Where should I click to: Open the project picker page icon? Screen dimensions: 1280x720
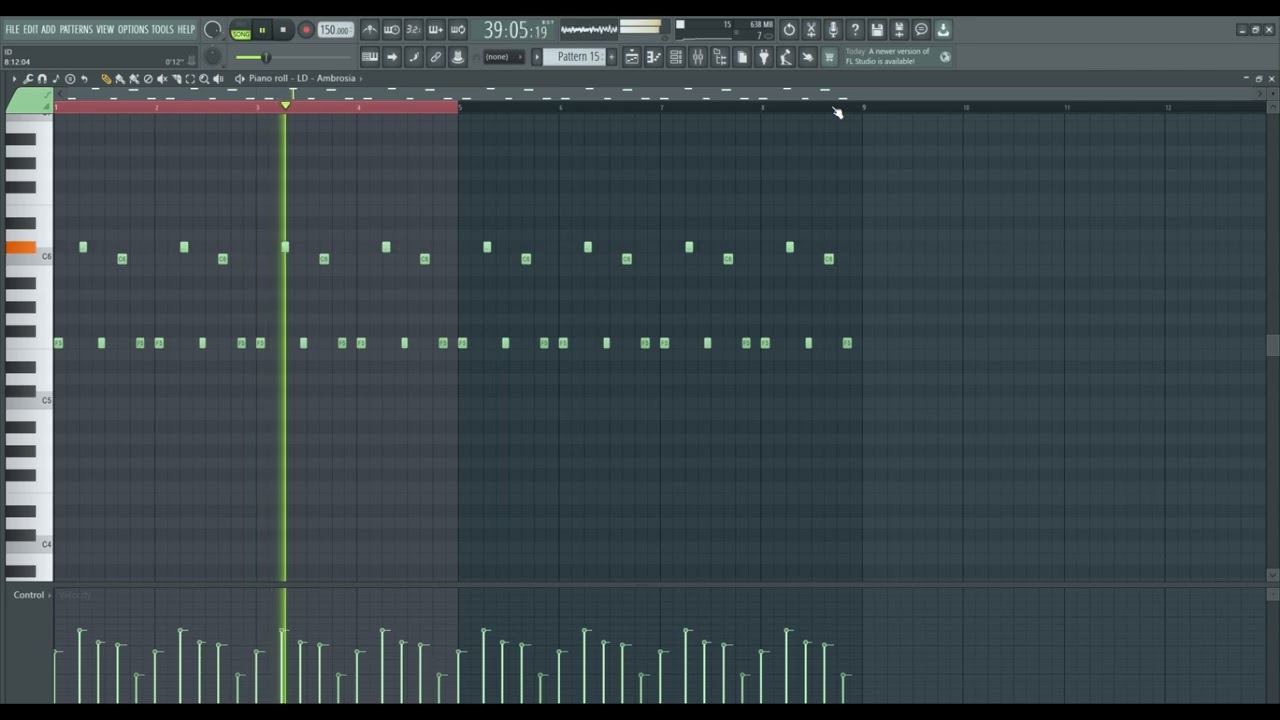(742, 57)
